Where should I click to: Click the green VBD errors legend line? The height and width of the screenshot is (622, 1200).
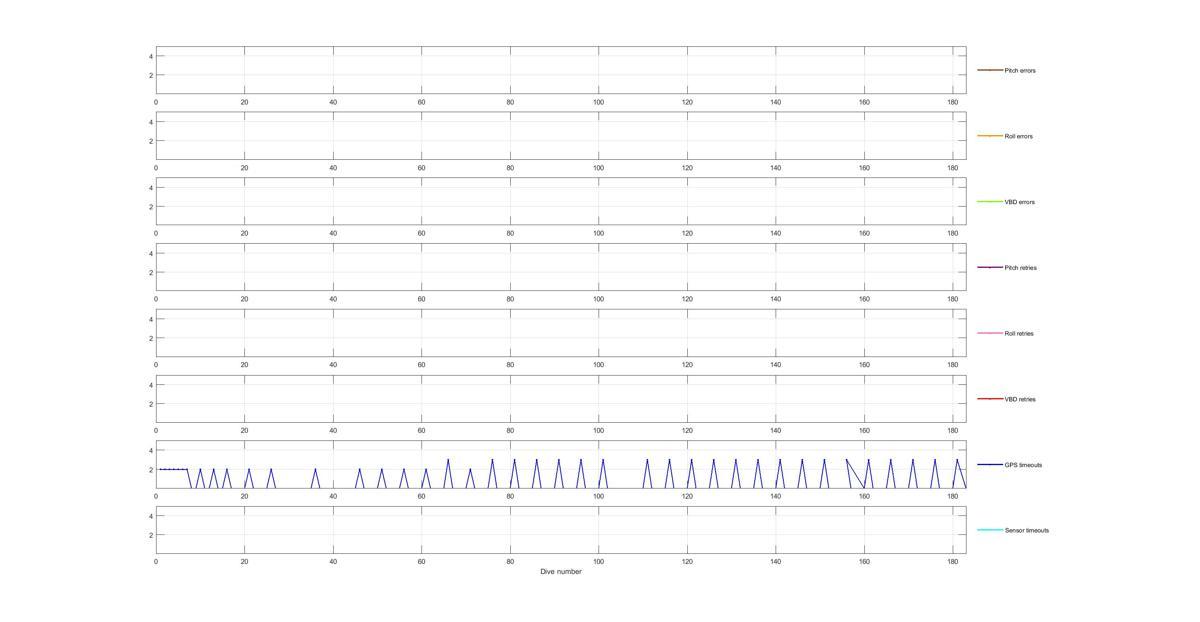(x=990, y=202)
